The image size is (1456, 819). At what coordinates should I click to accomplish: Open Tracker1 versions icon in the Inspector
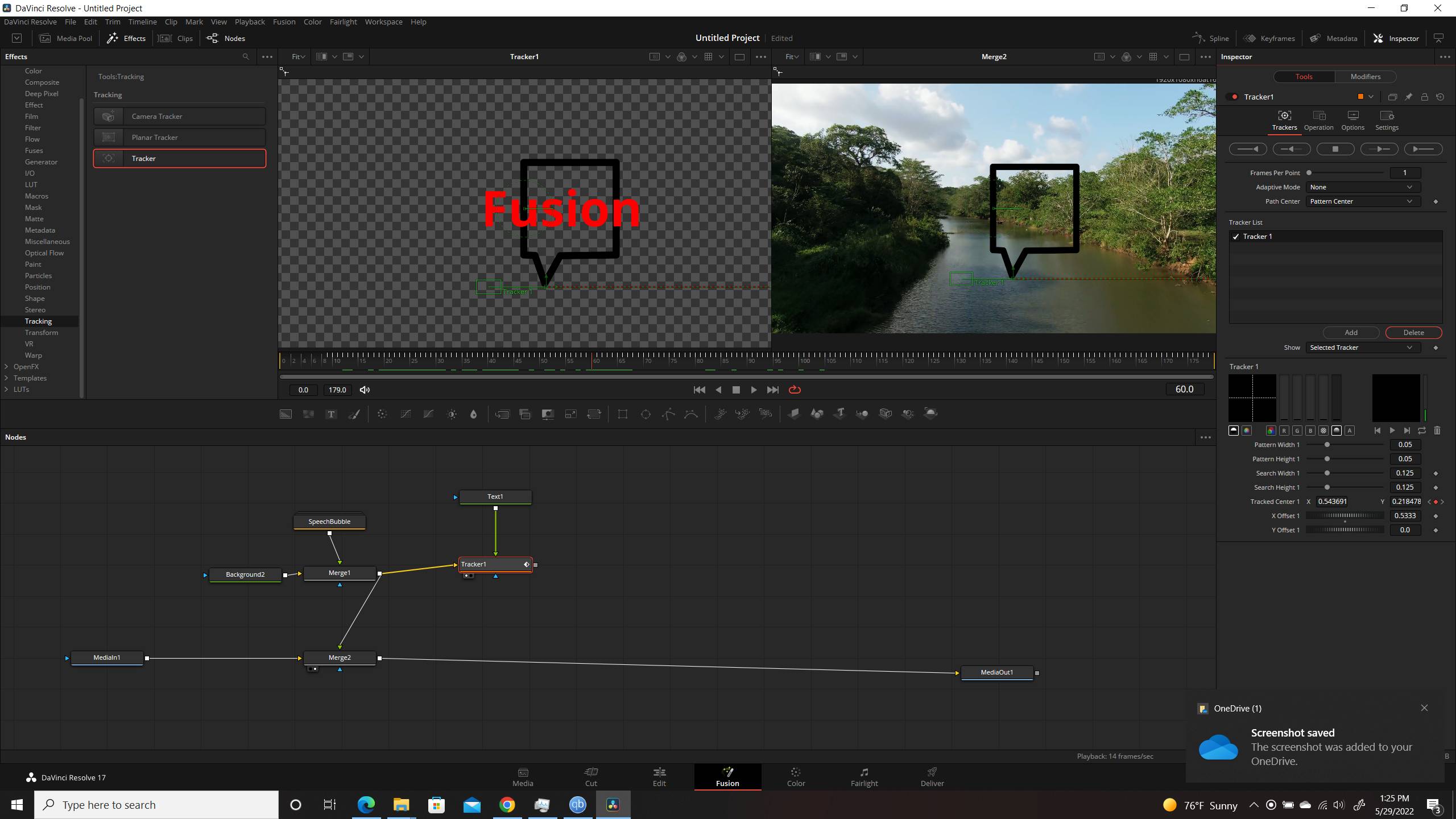click(1392, 97)
